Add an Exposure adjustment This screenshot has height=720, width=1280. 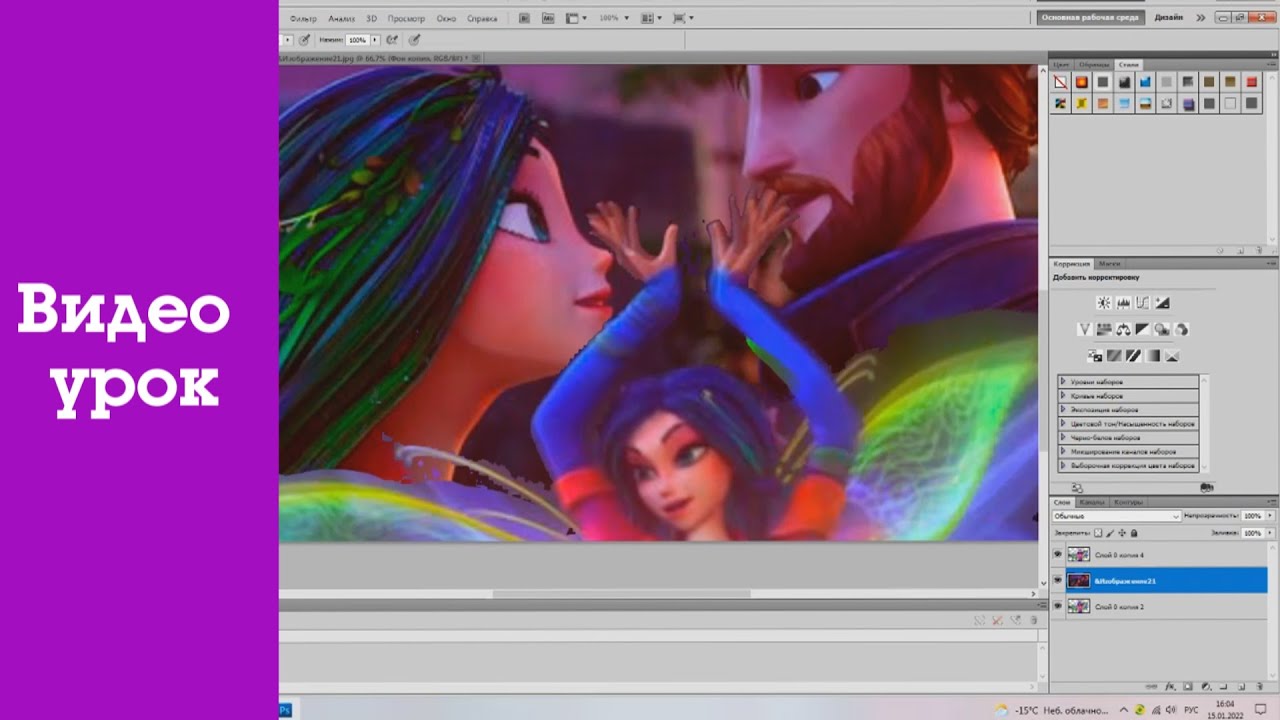(1162, 303)
